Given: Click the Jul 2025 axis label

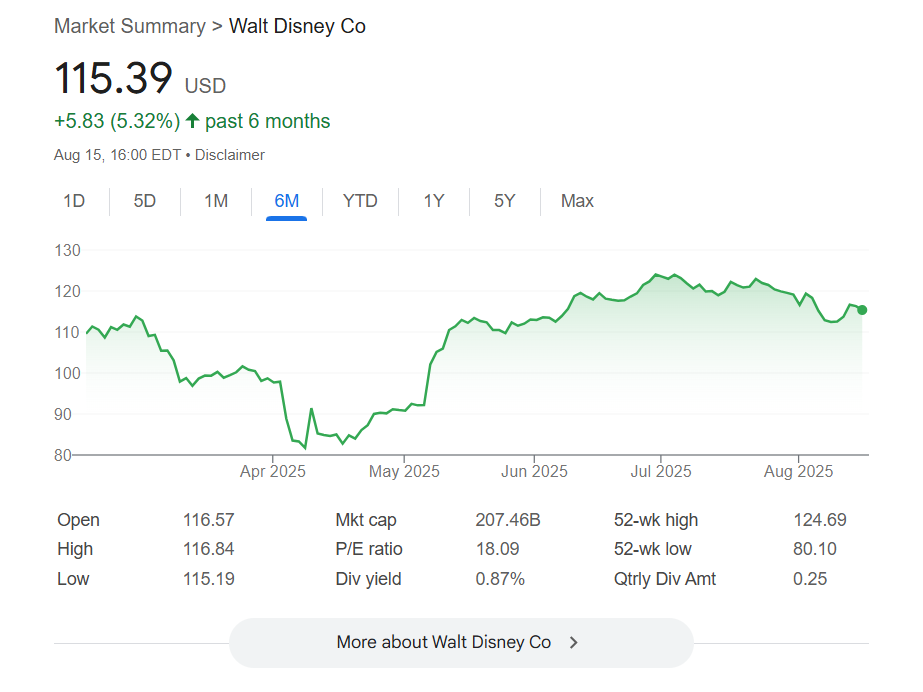Looking at the screenshot, I should click(x=661, y=471).
